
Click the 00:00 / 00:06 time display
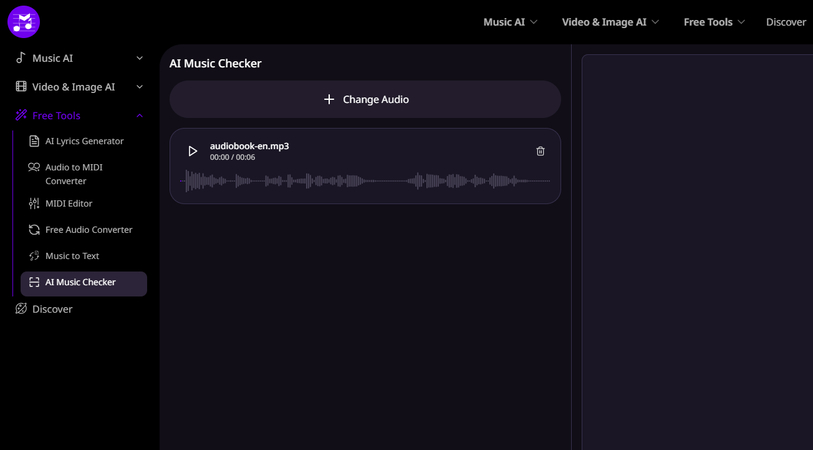[x=232, y=157]
